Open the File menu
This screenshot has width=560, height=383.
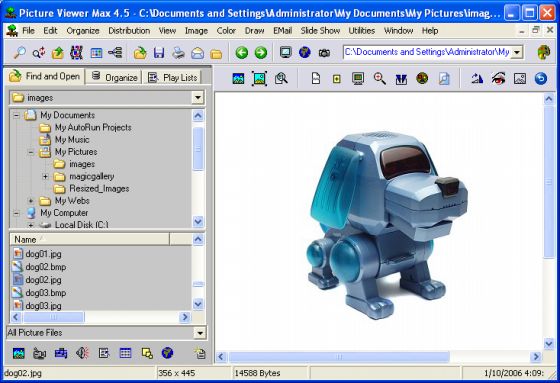pyautogui.click(x=28, y=31)
